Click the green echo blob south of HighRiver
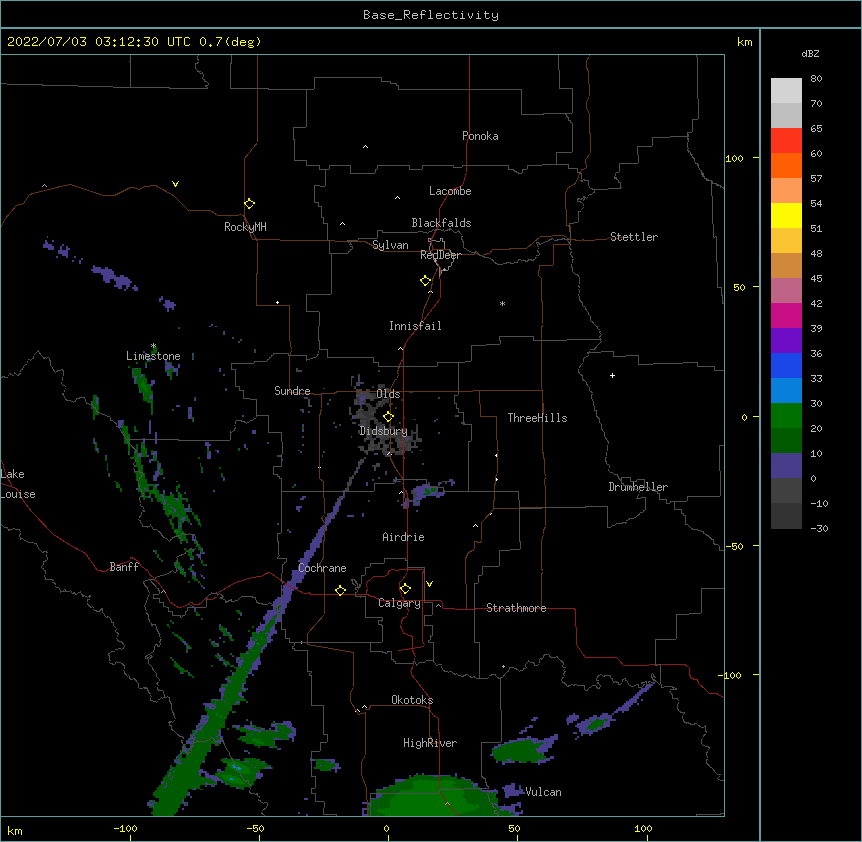862x842 pixels. (434, 796)
